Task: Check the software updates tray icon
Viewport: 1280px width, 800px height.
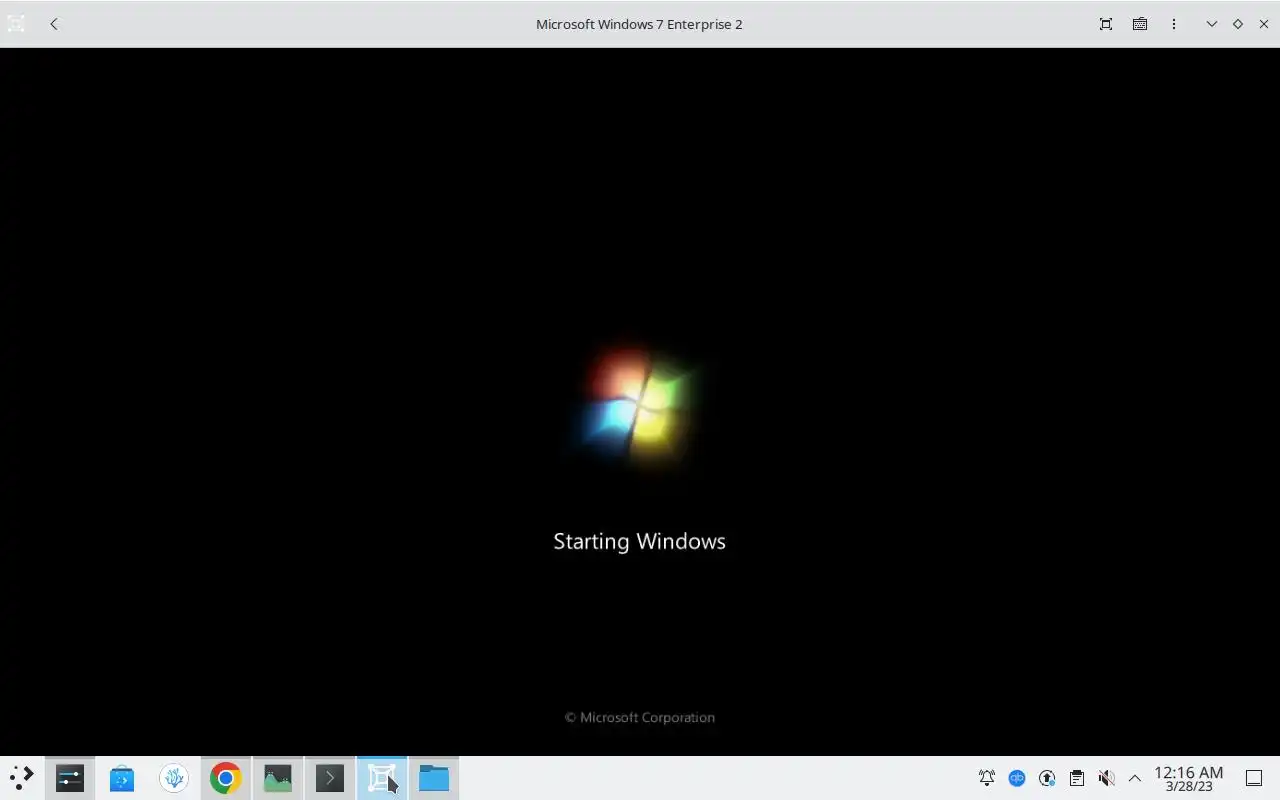Action: pos(1047,778)
